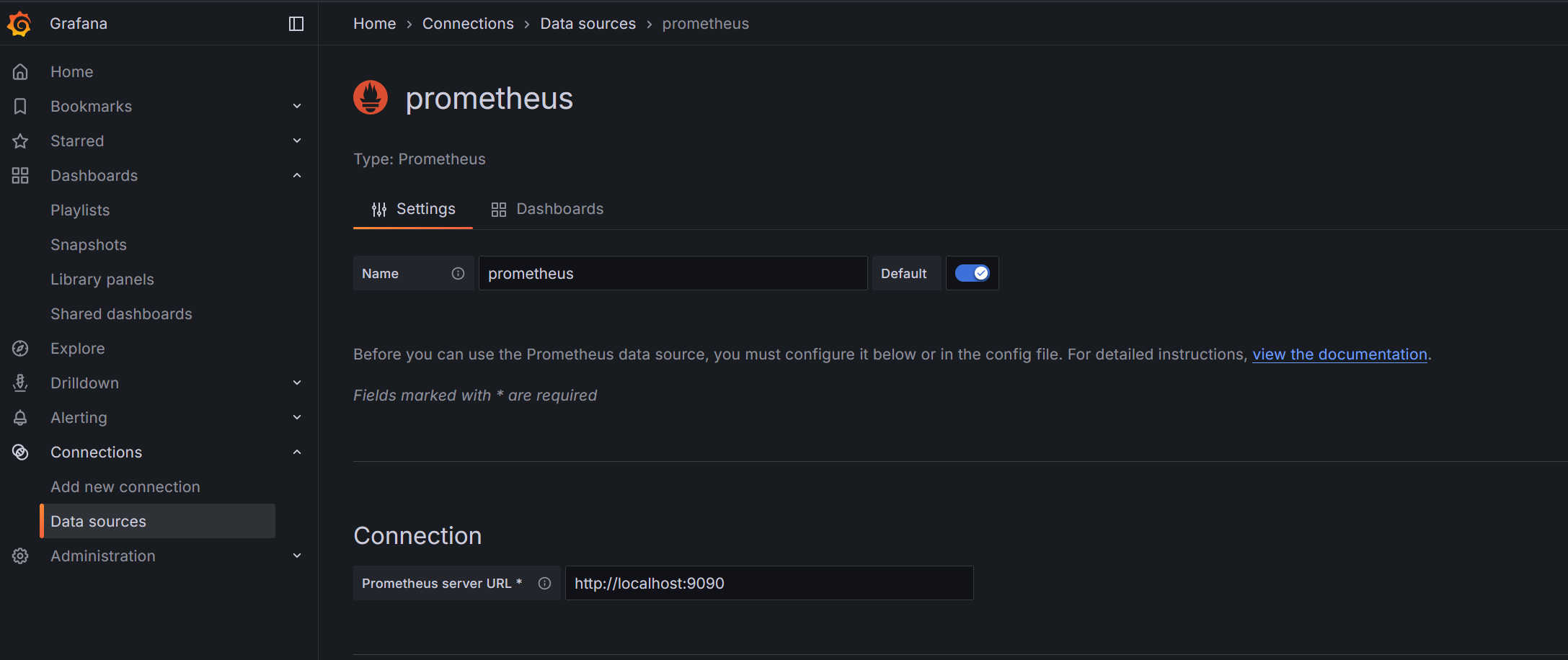Click the Grafana logo icon
Viewport: 1568px width, 660px height.
[19, 23]
